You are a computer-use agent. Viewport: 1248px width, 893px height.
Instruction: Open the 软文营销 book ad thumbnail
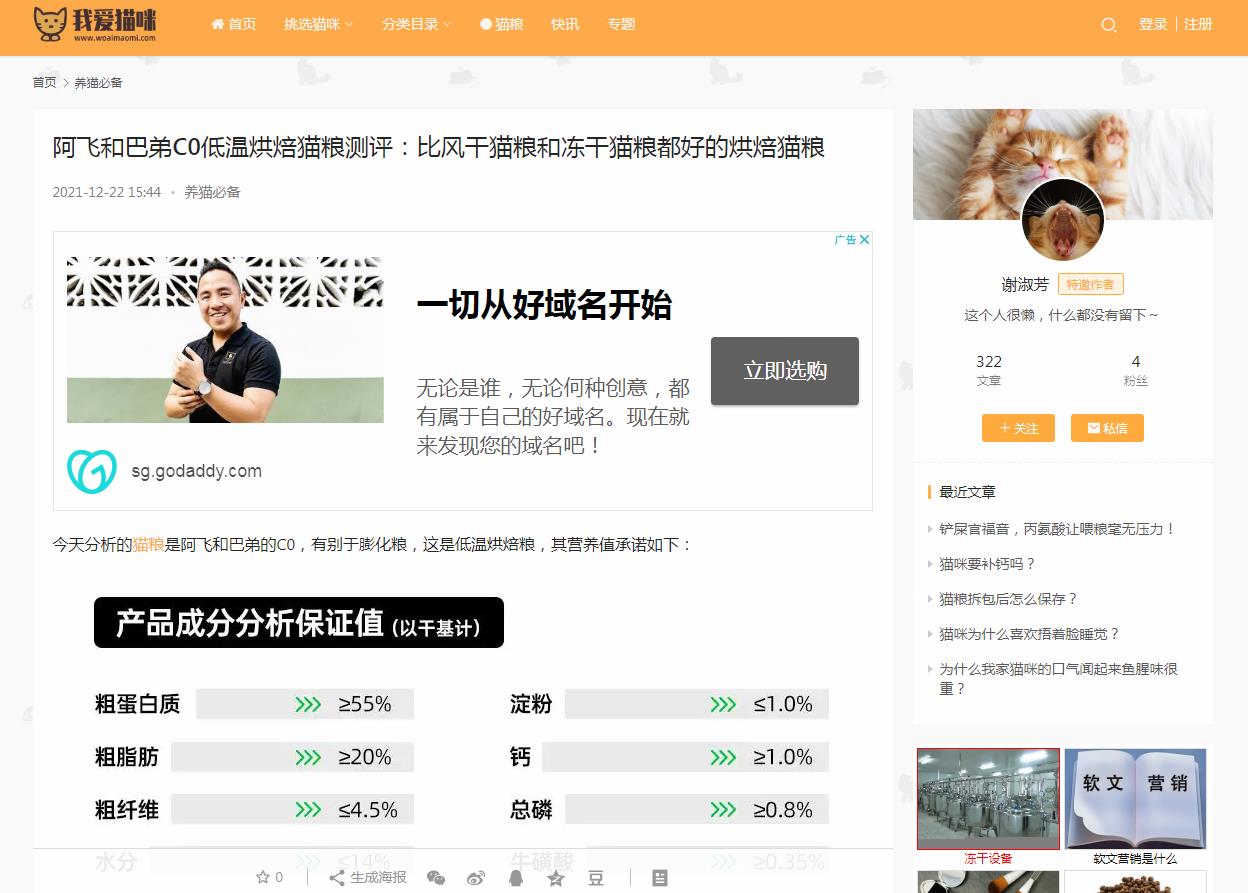[1135, 799]
